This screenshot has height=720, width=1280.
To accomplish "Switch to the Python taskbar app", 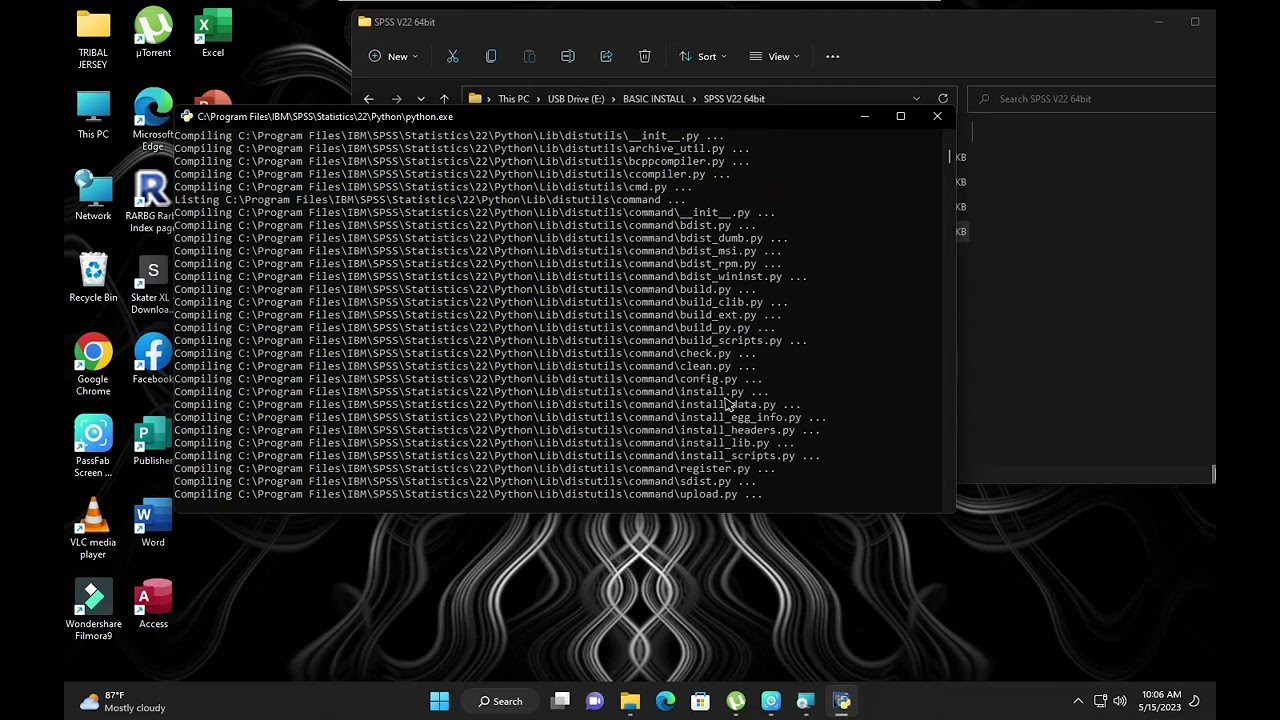I will 842,701.
